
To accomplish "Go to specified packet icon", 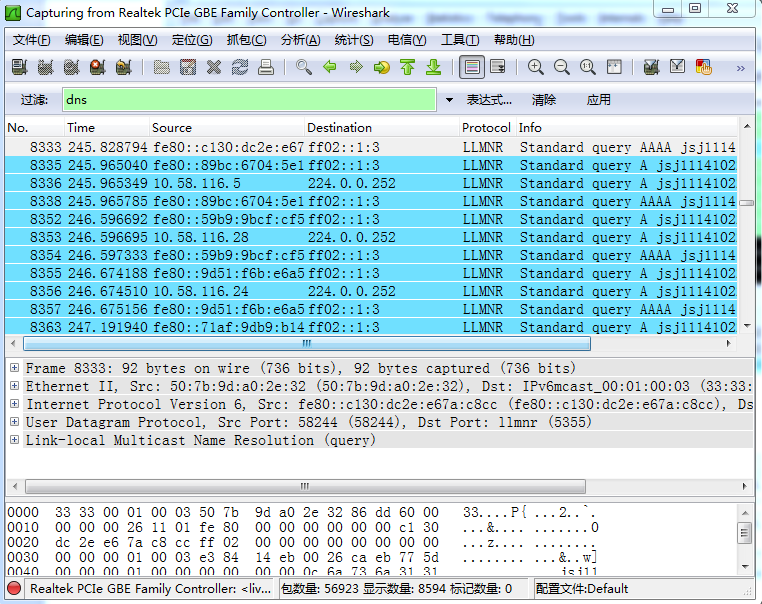I will 382,67.
